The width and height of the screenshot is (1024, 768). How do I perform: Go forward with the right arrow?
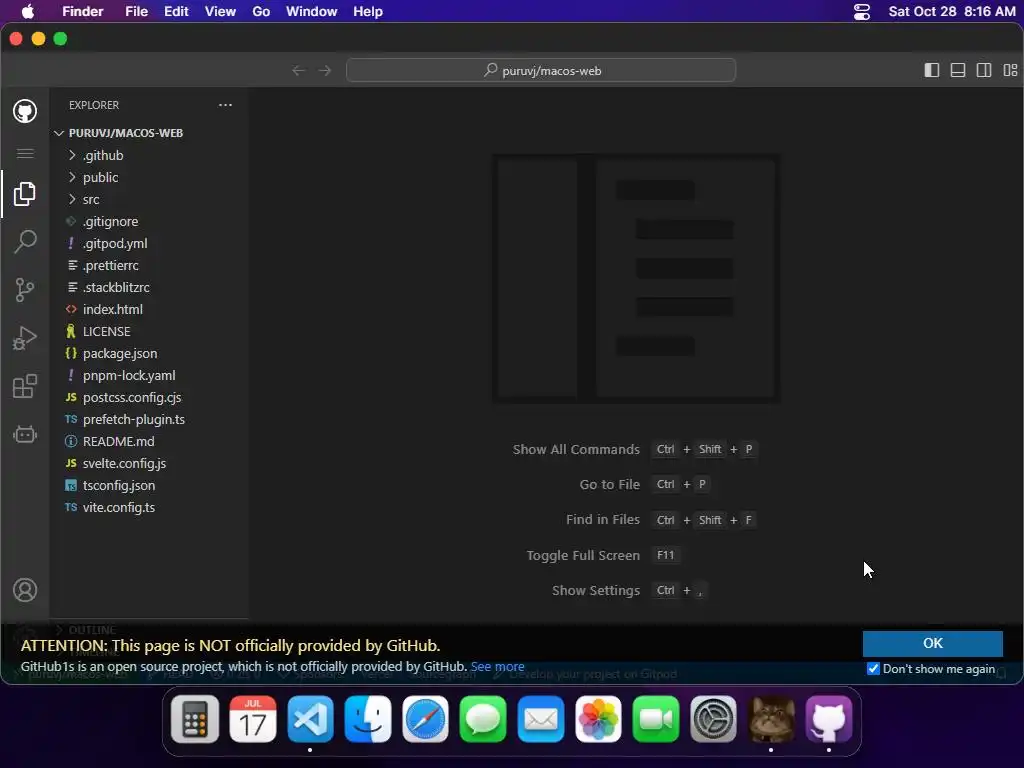click(325, 71)
